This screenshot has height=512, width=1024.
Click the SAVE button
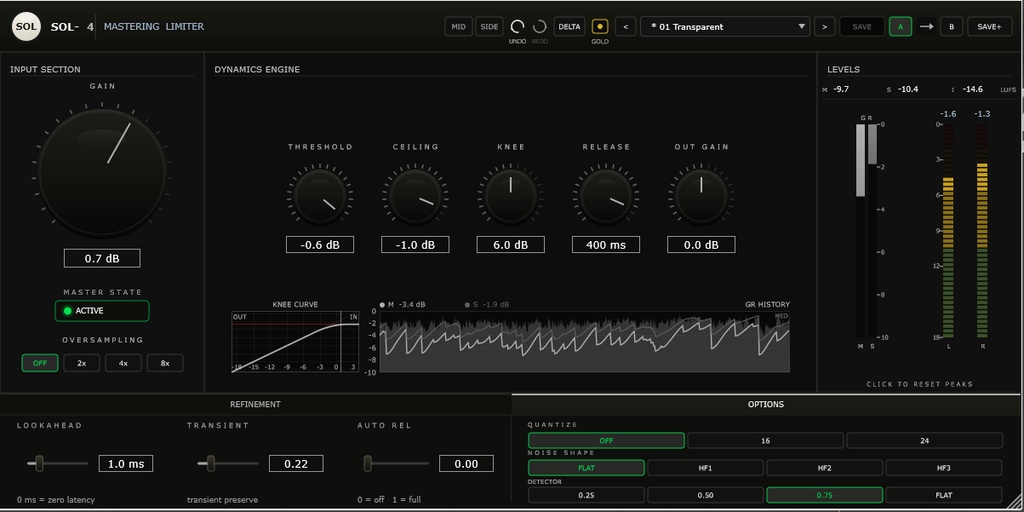pyautogui.click(x=862, y=27)
